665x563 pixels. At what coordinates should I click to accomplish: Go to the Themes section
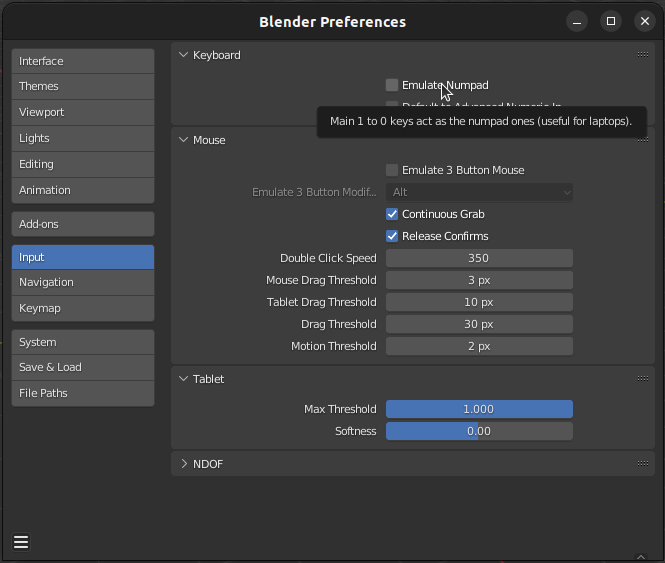pos(83,86)
